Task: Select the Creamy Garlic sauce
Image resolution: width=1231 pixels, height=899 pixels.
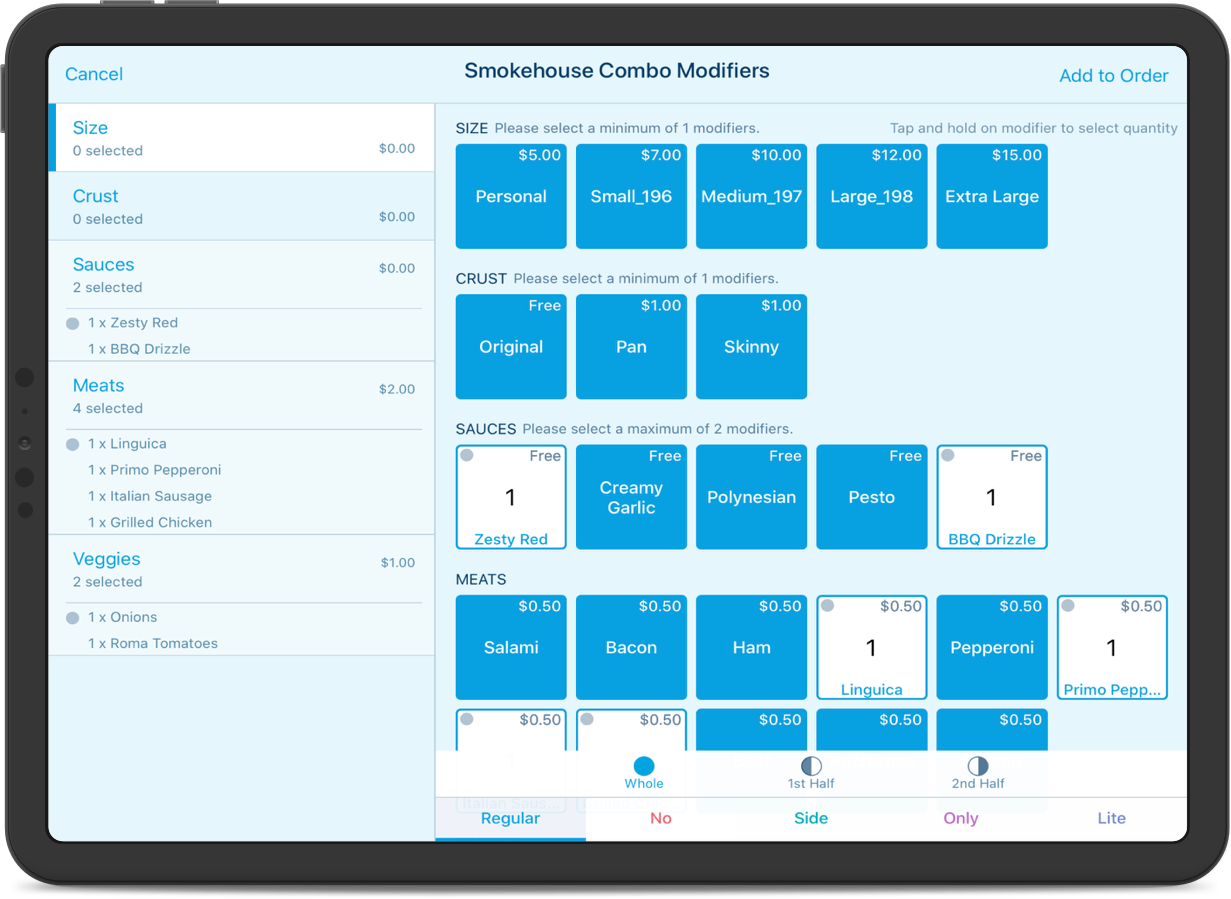Action: (631, 497)
